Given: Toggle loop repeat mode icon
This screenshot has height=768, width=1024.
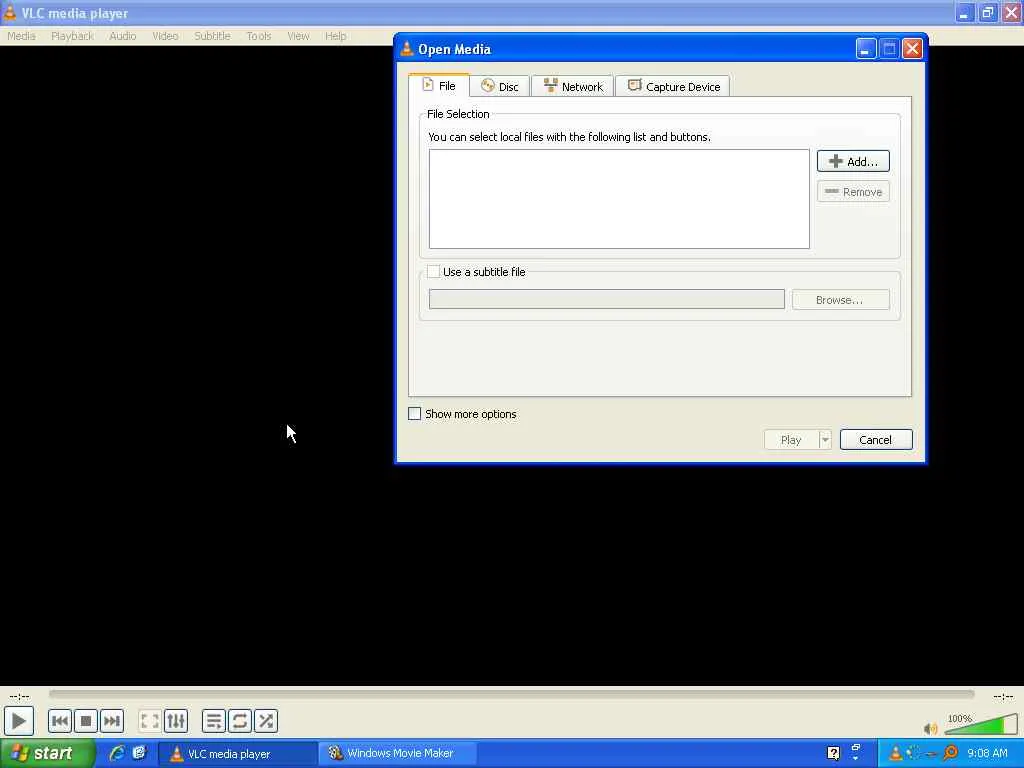Looking at the screenshot, I should pyautogui.click(x=240, y=721).
